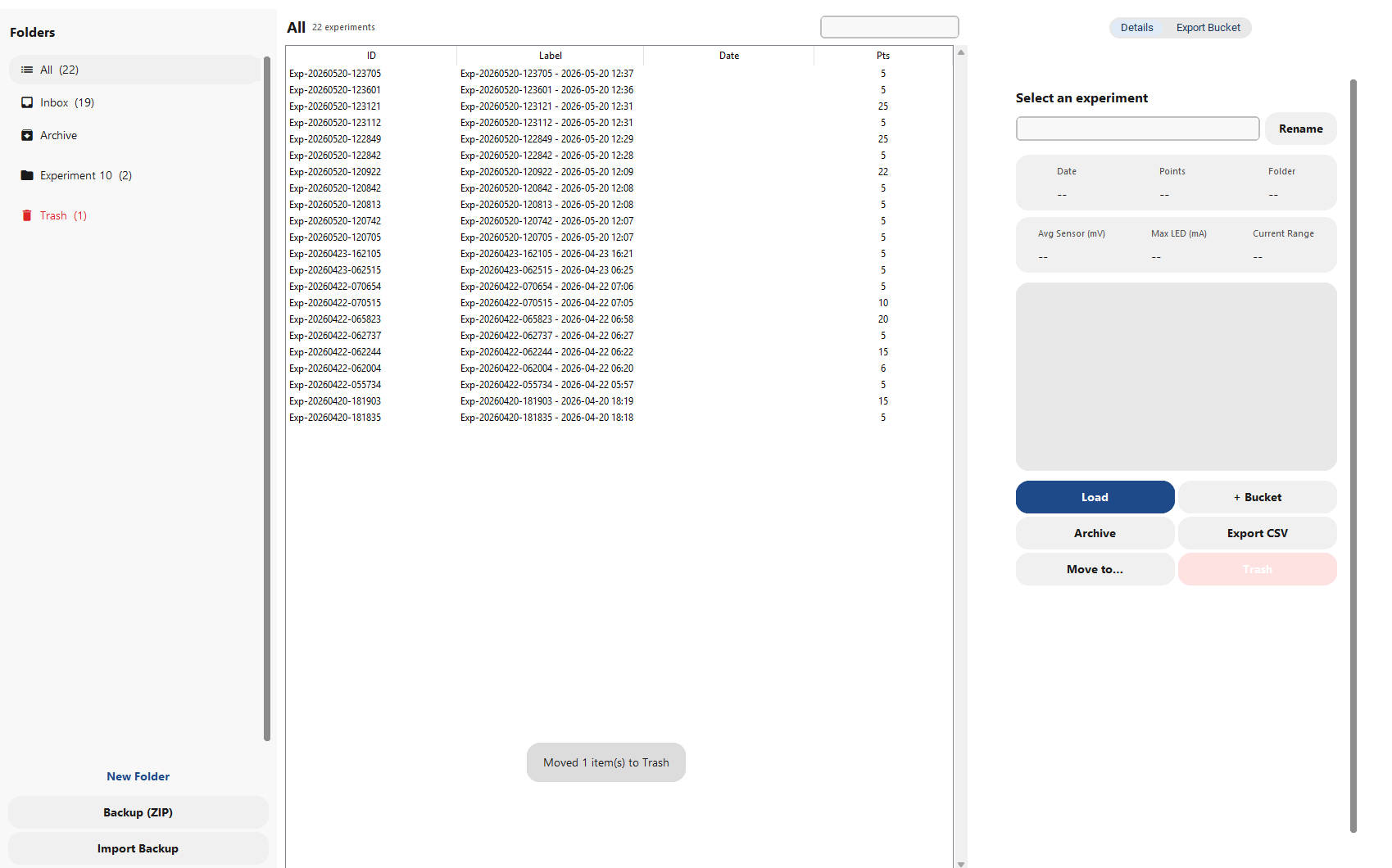The height and width of the screenshot is (868, 1392).
Task: Select row Exp-20260520-120813
Action: click(x=619, y=205)
